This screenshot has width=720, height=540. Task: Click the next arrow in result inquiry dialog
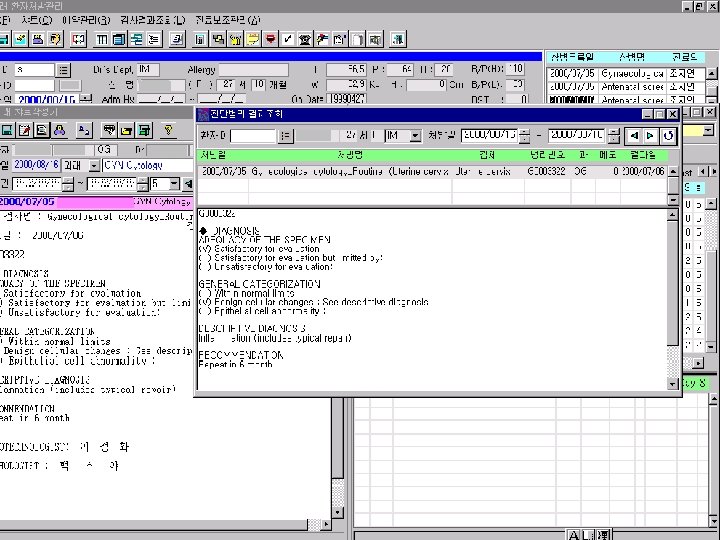point(651,135)
